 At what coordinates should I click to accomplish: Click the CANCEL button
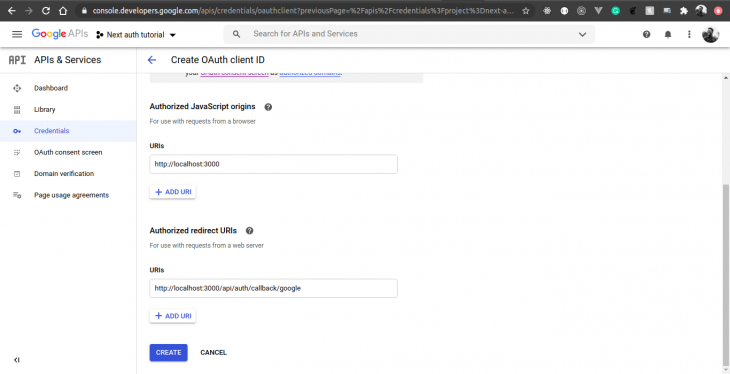(213, 353)
